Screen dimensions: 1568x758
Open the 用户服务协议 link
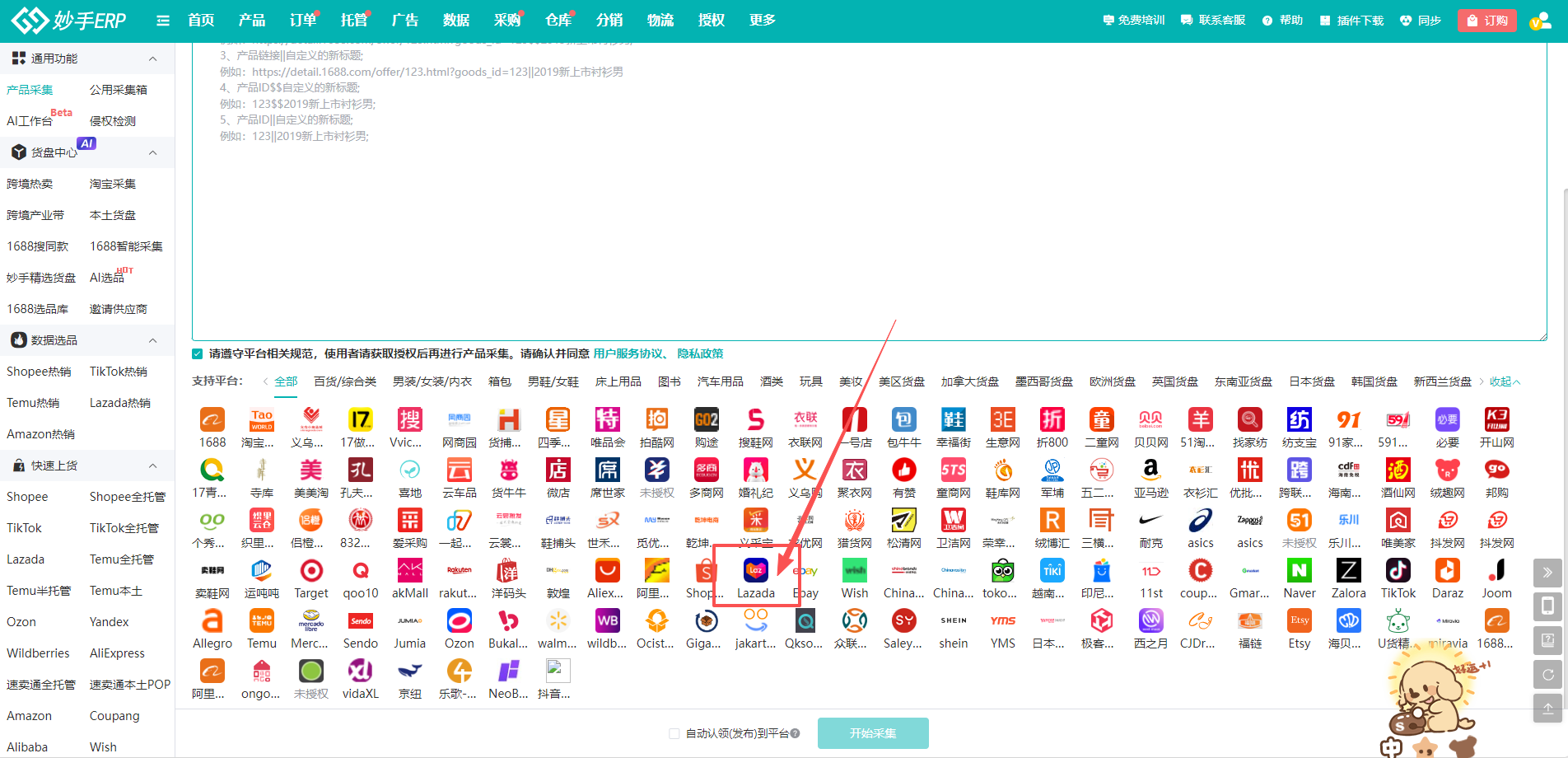click(x=628, y=354)
